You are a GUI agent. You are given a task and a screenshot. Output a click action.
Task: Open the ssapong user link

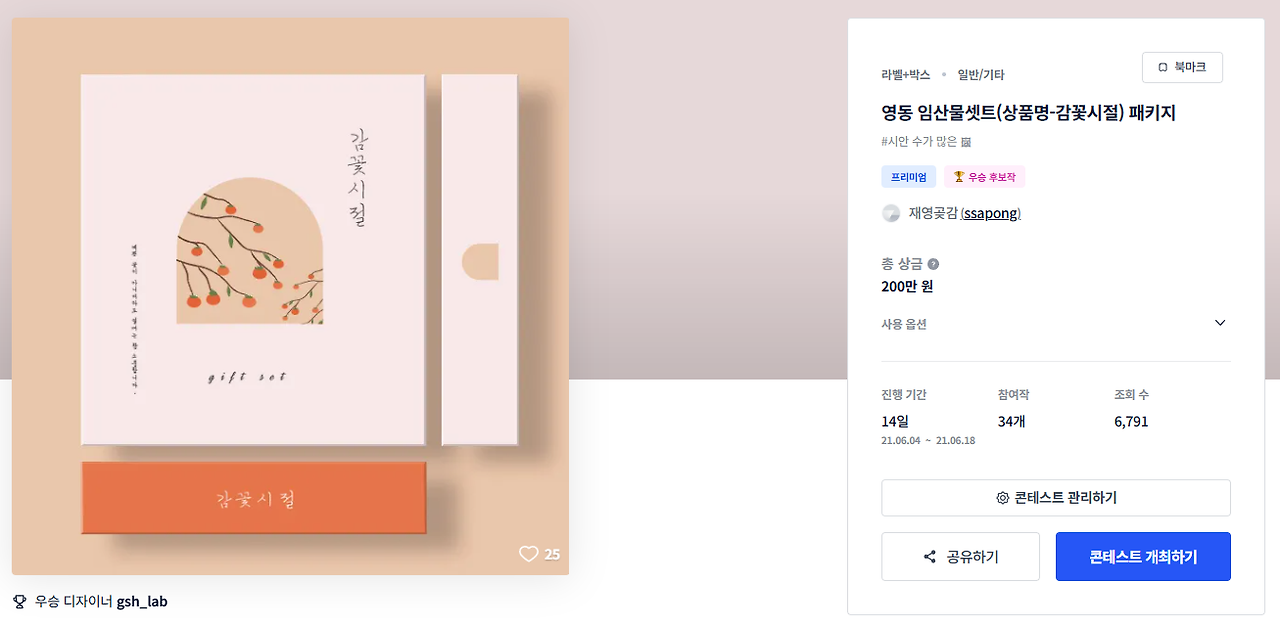point(990,213)
